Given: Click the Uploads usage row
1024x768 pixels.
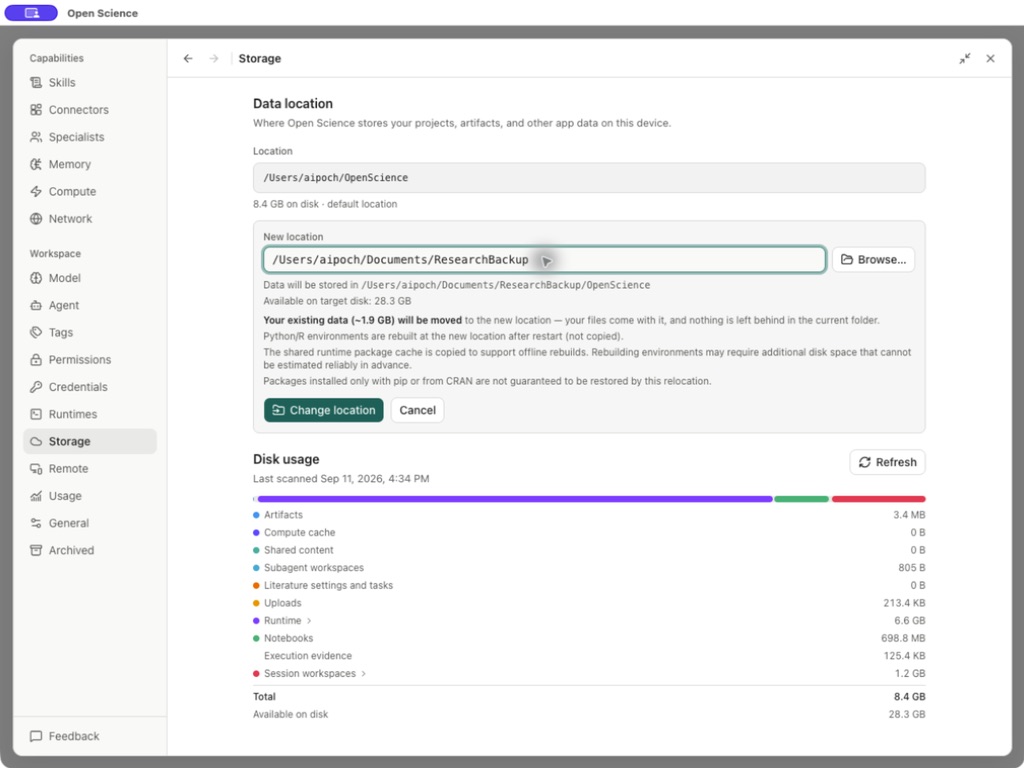Looking at the screenshot, I should tap(589, 603).
